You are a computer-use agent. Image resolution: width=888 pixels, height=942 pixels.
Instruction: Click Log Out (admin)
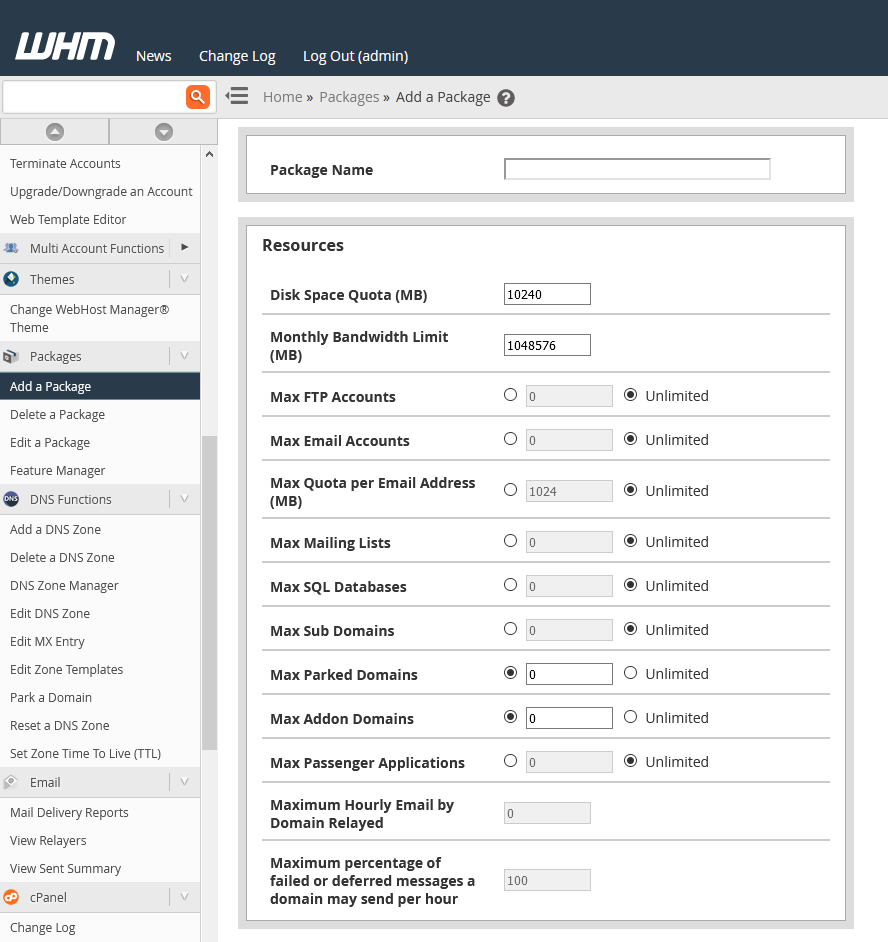(355, 56)
